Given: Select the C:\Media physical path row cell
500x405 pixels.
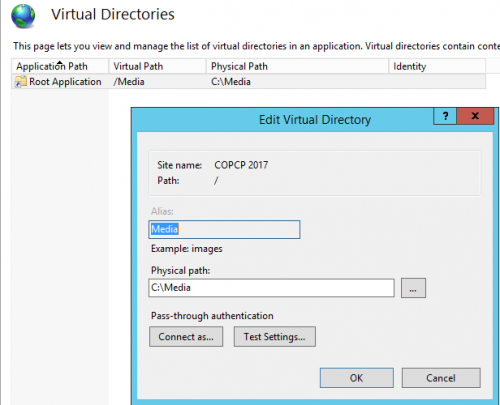Looking at the screenshot, I should click(231, 82).
